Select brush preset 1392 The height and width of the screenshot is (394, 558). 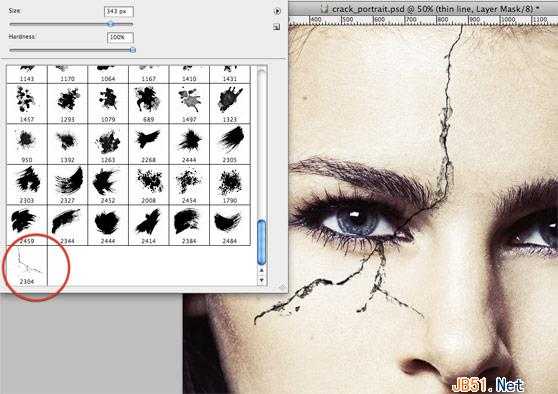[x=67, y=144]
